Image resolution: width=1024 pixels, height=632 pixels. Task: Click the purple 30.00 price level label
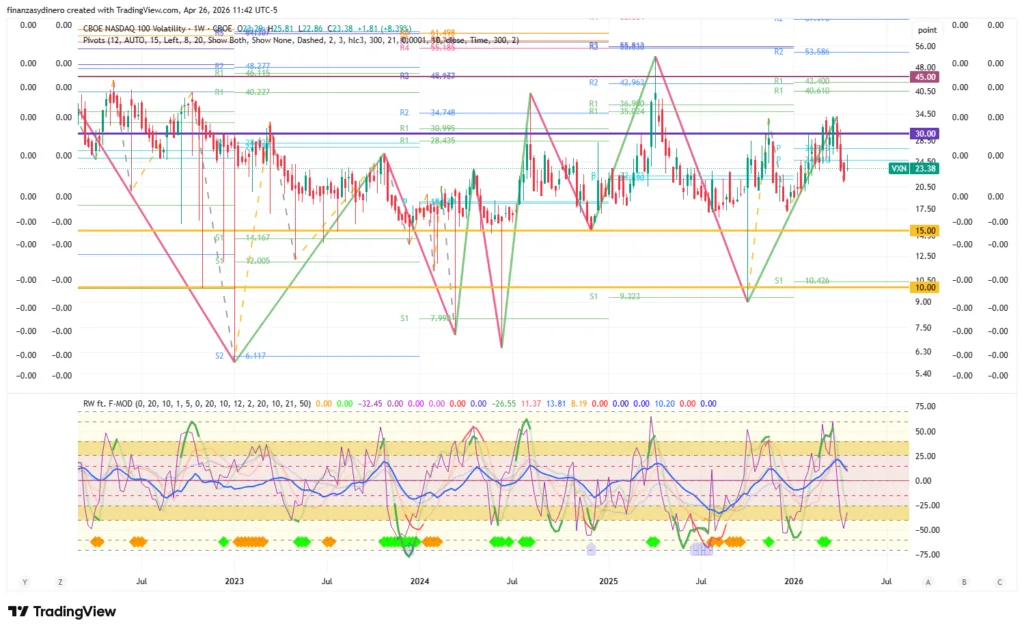923,134
